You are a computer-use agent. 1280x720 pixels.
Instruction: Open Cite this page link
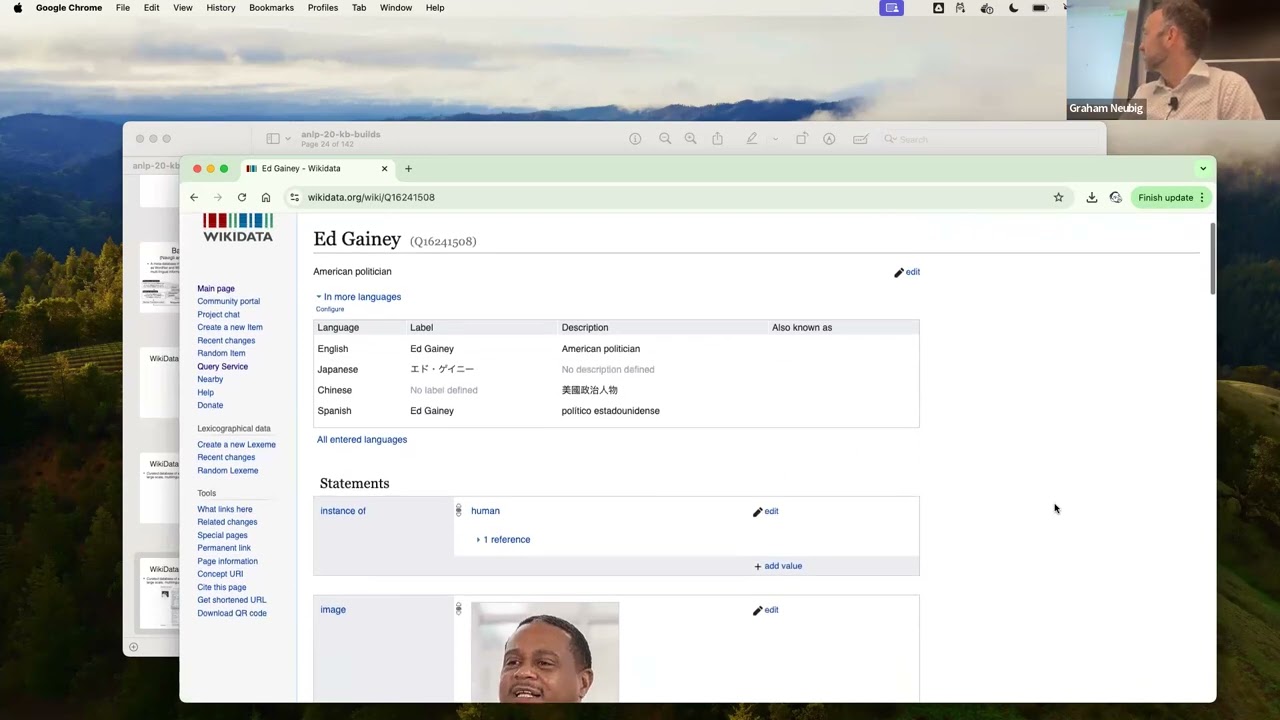pyautogui.click(x=221, y=588)
